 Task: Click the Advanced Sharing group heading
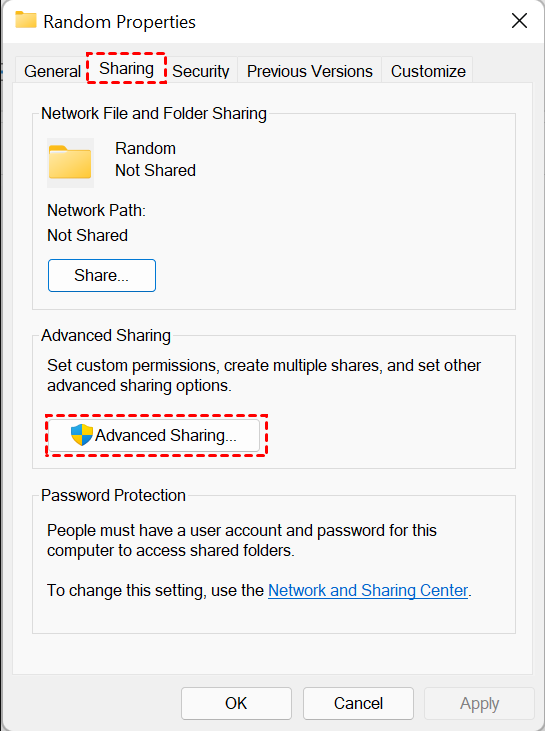coord(106,335)
